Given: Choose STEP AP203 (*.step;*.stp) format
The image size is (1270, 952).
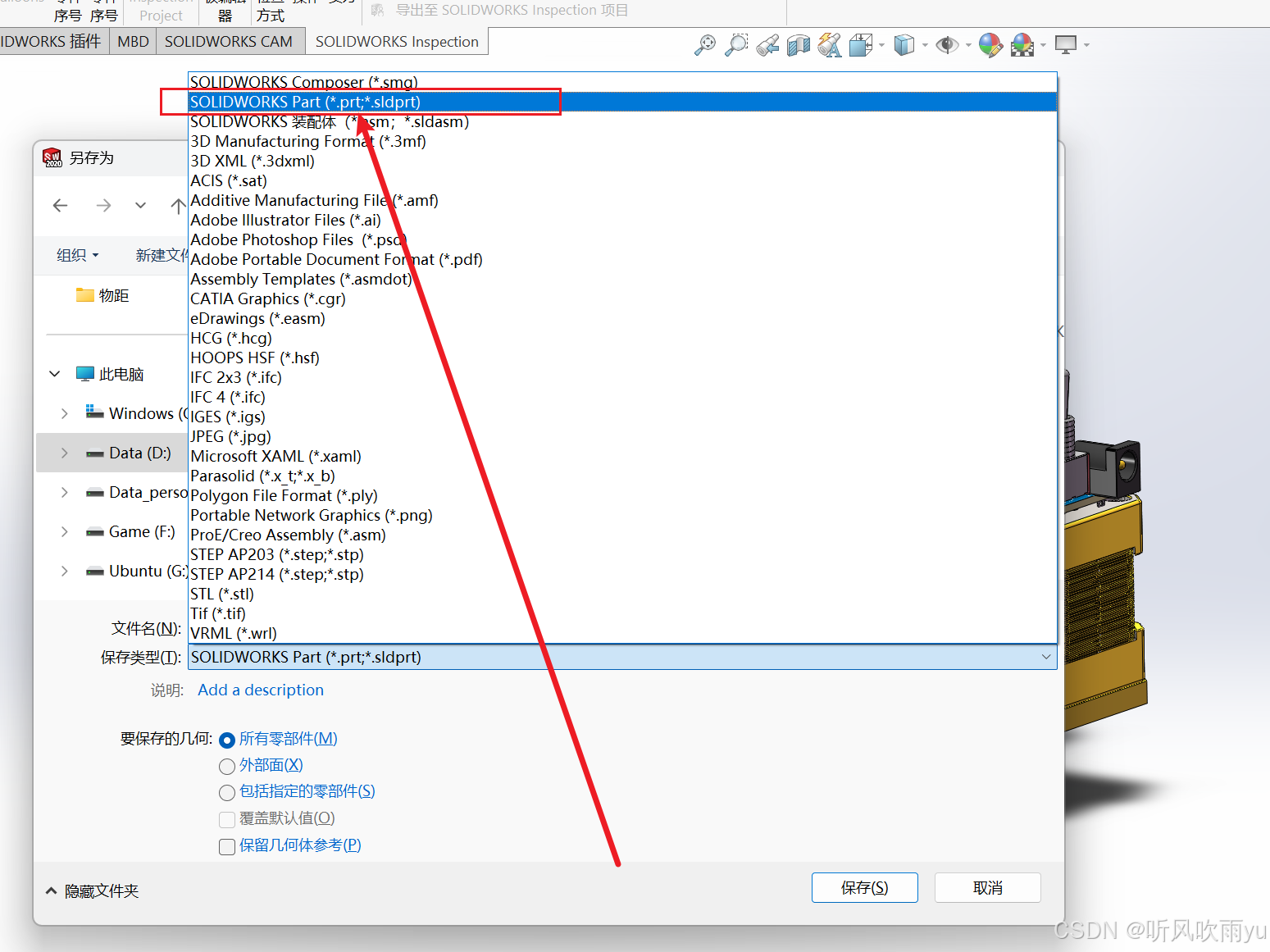Looking at the screenshot, I should [x=622, y=554].
